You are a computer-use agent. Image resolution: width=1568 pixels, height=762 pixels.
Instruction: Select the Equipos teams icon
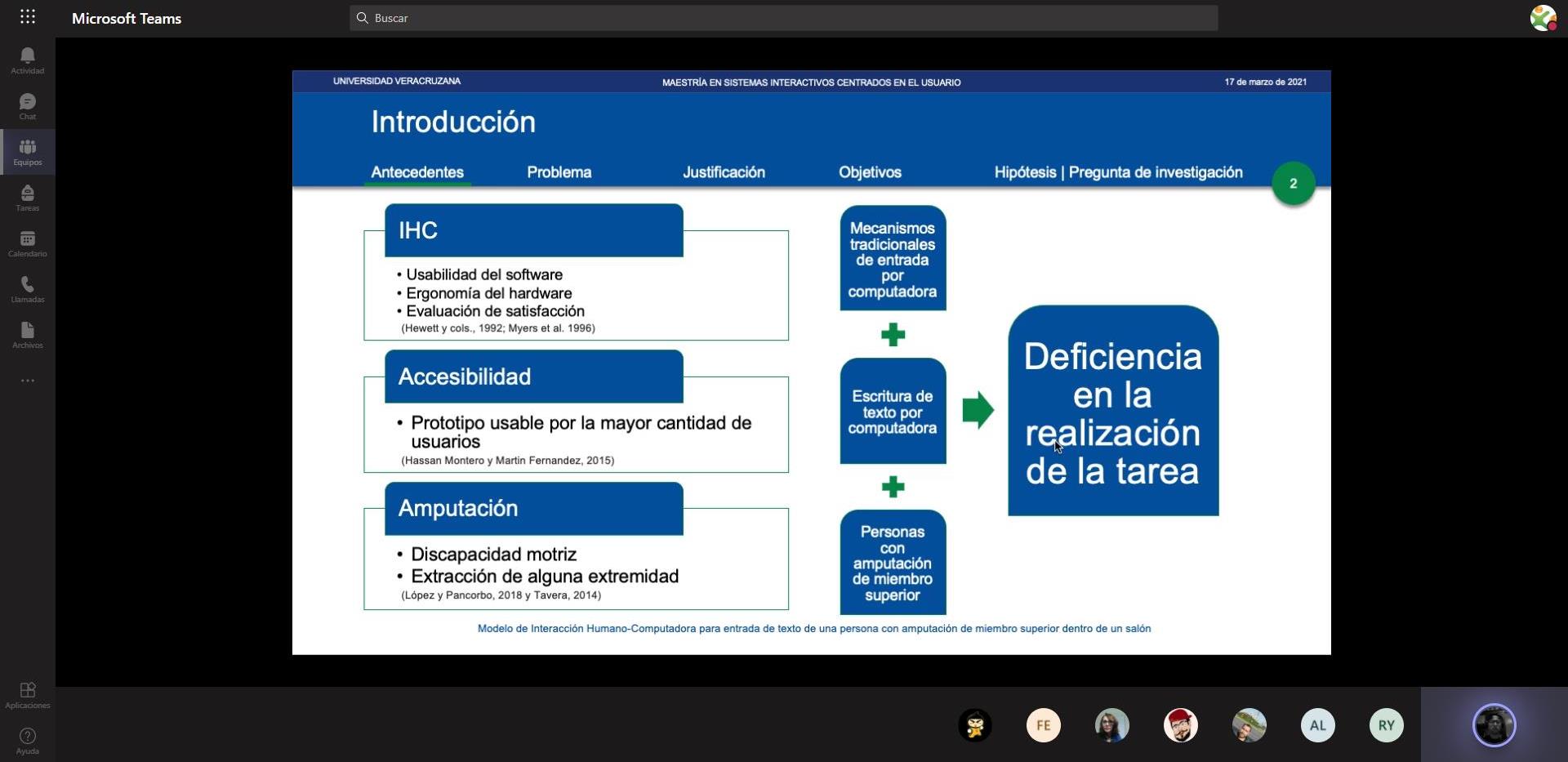point(27,151)
